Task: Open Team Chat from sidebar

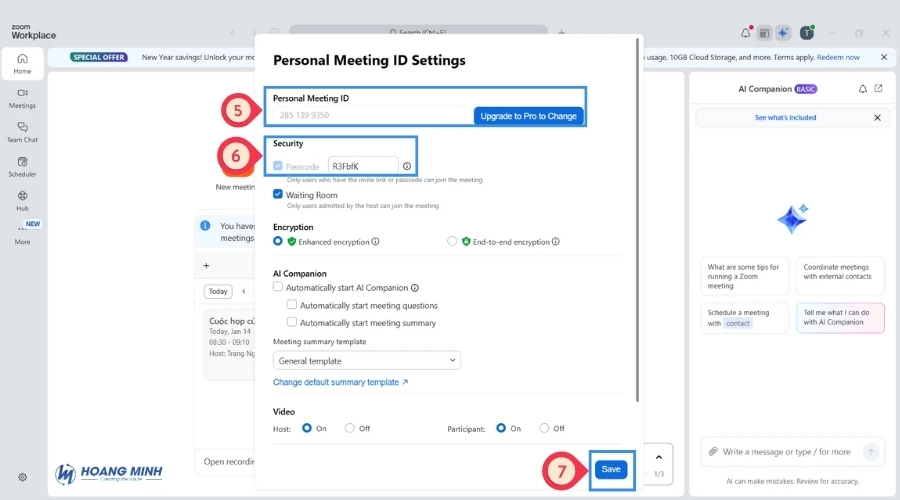Action: 22,131
